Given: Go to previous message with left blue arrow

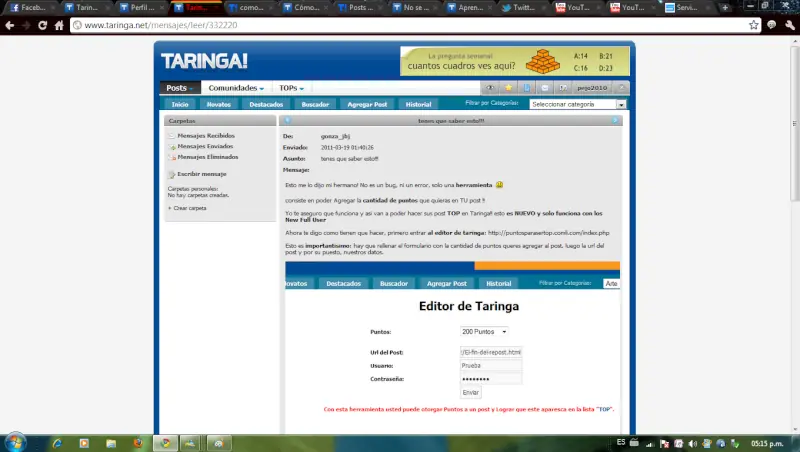Looking at the screenshot, I should point(287,120).
